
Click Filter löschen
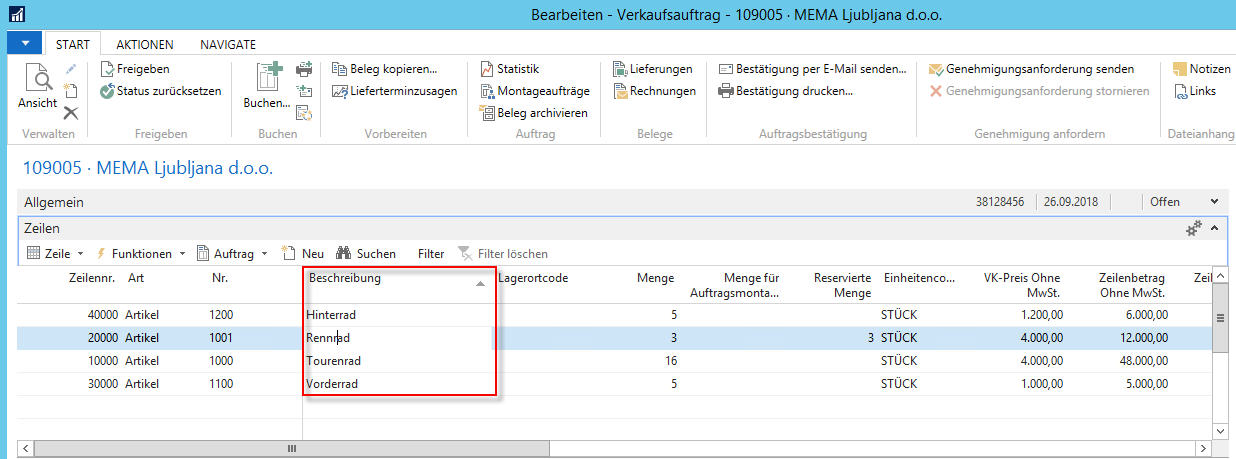point(502,254)
